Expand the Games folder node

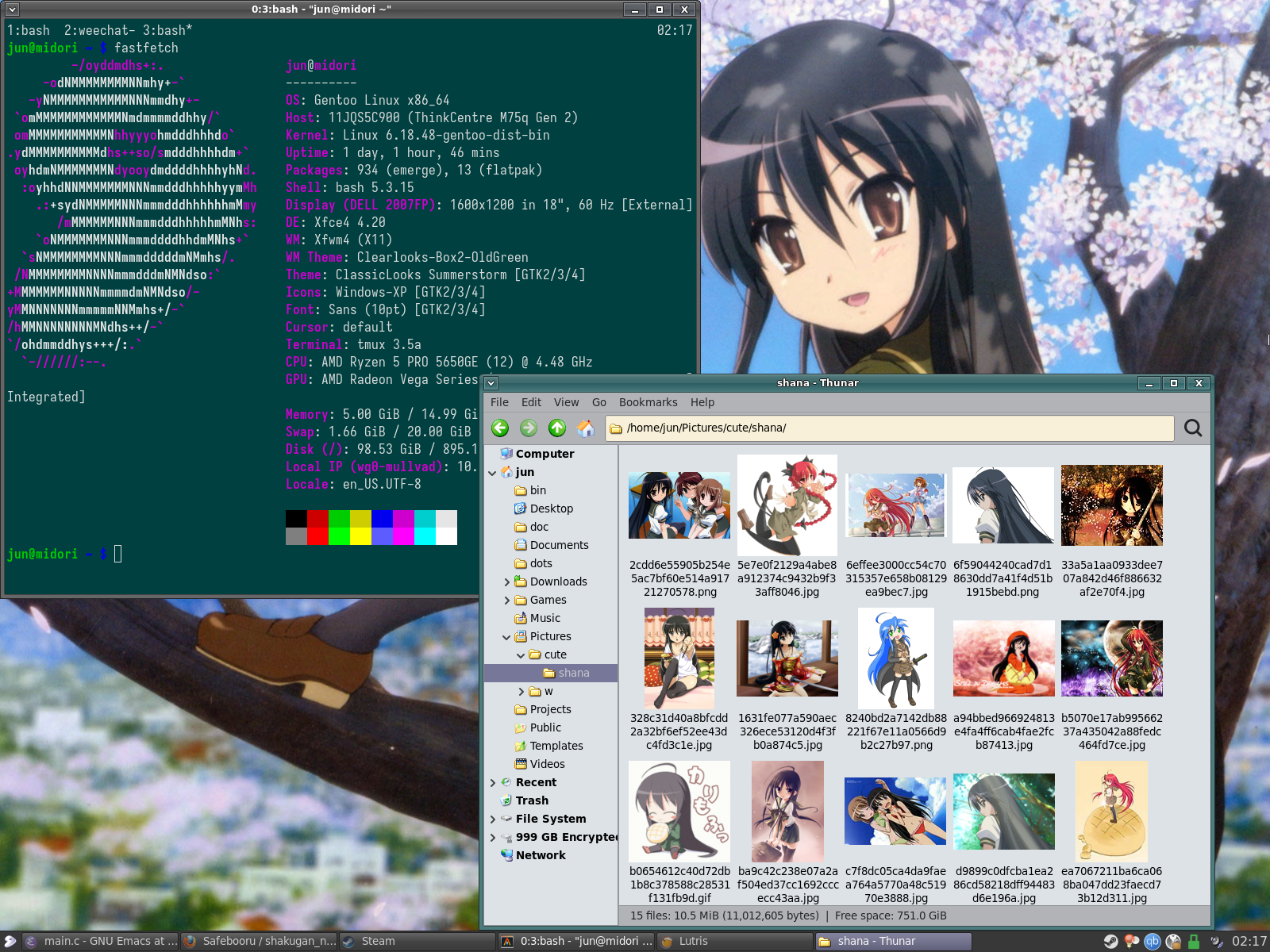coord(506,601)
